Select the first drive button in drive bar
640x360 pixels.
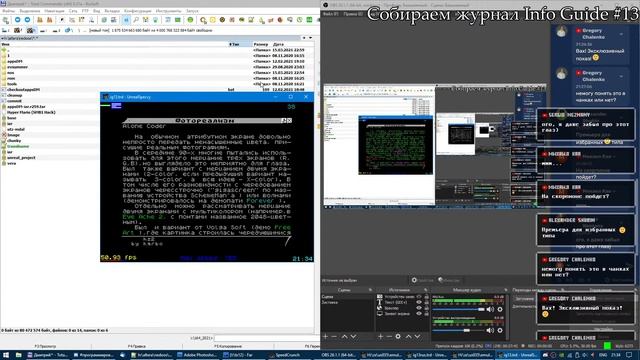tap(6, 30)
